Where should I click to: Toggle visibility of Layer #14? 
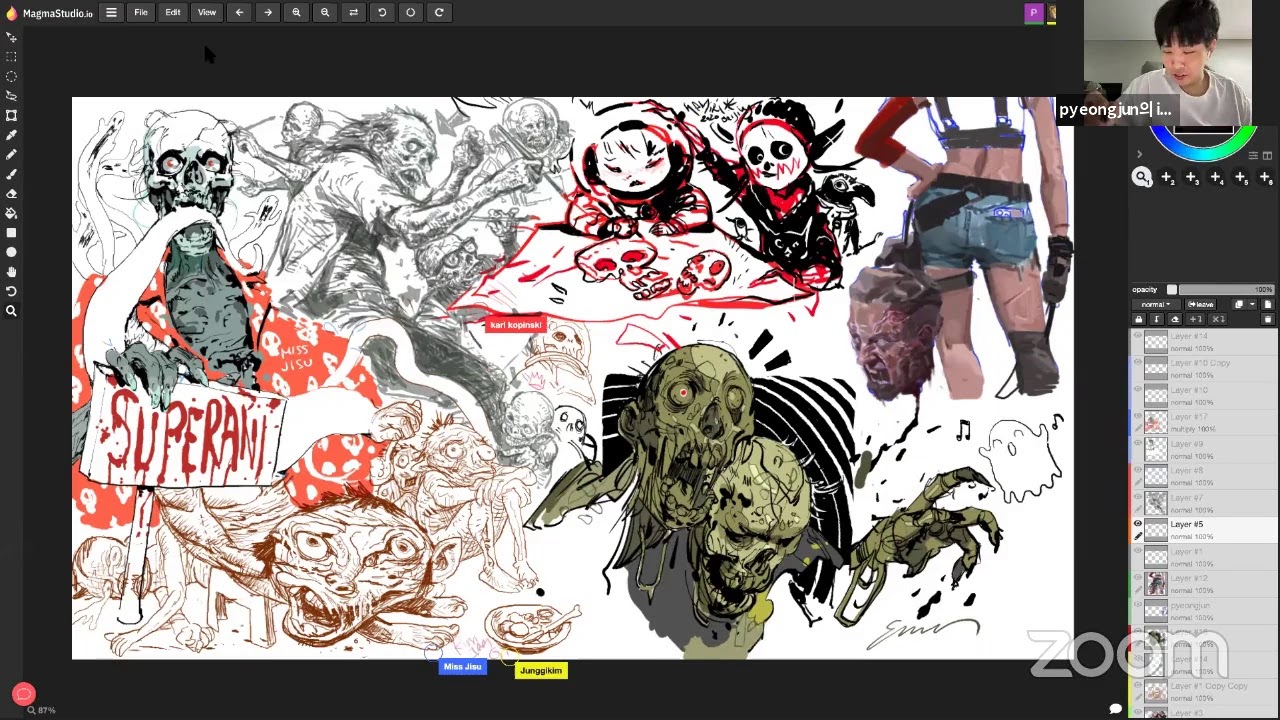(1137, 335)
